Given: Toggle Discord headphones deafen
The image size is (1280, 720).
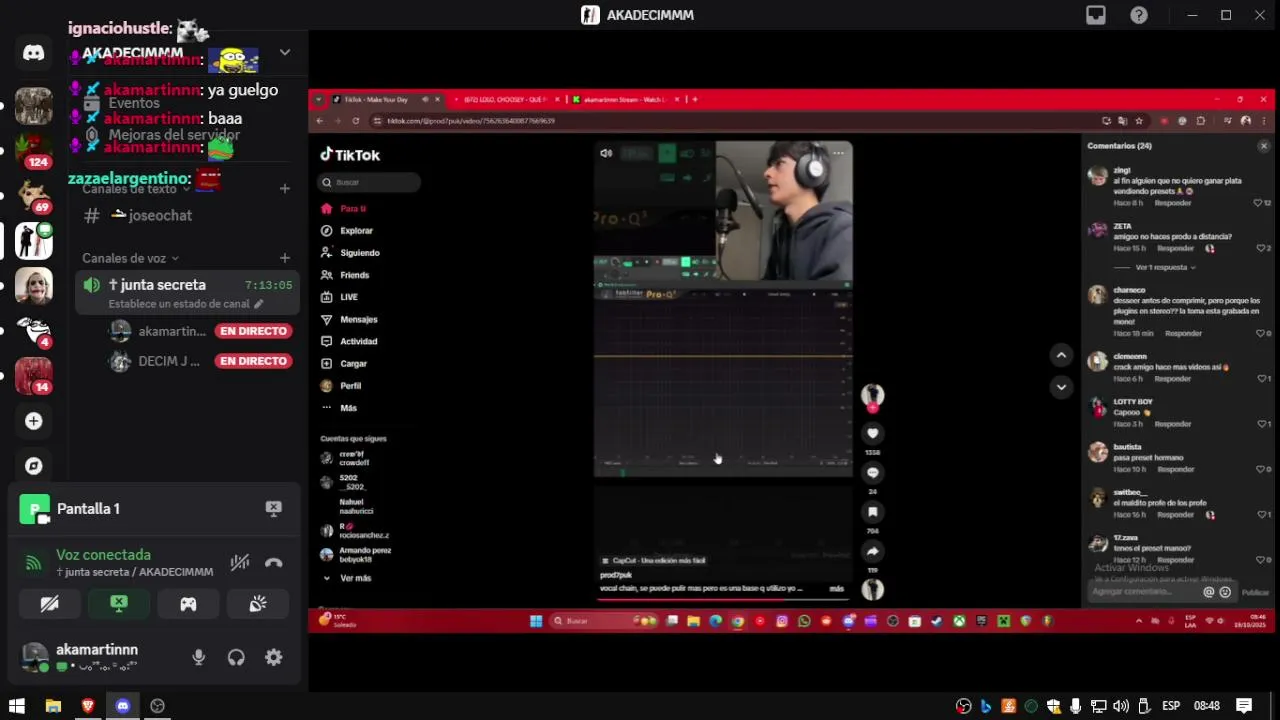Looking at the screenshot, I should pos(236,657).
